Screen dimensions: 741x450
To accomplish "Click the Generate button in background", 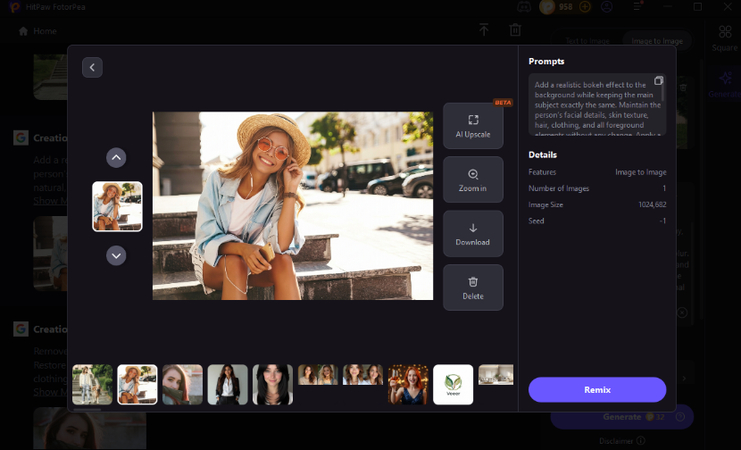I will (622, 417).
